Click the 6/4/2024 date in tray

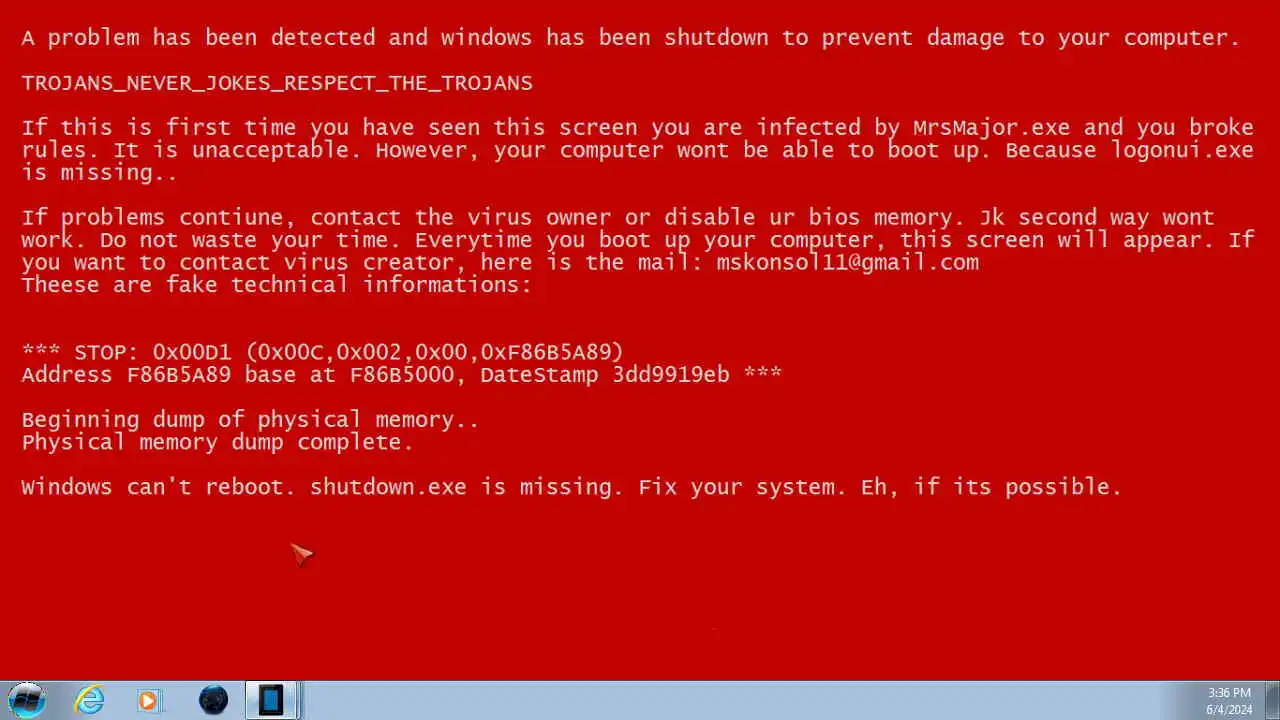(1229, 710)
